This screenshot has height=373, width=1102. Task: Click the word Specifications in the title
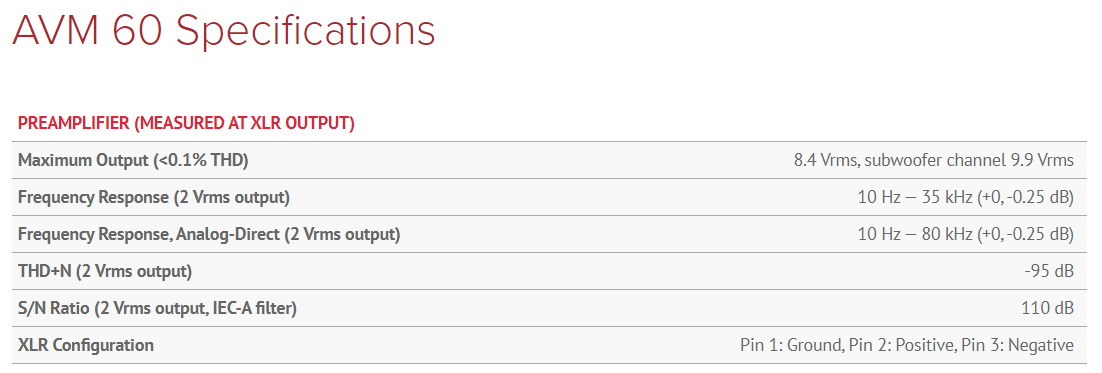305,33
